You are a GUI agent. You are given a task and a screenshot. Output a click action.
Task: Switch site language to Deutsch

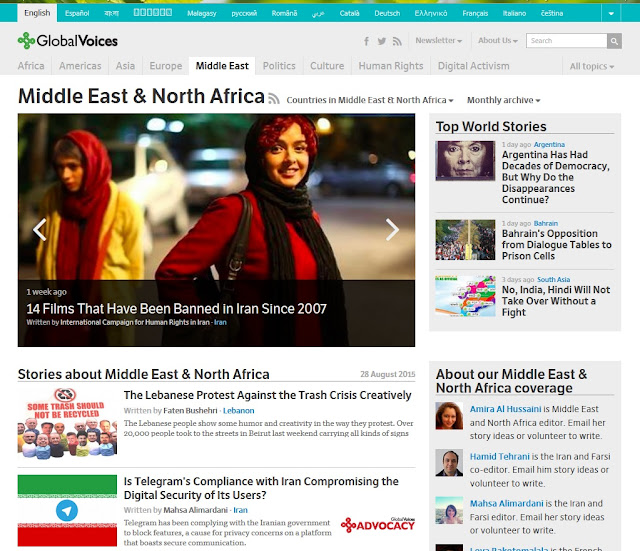point(387,13)
